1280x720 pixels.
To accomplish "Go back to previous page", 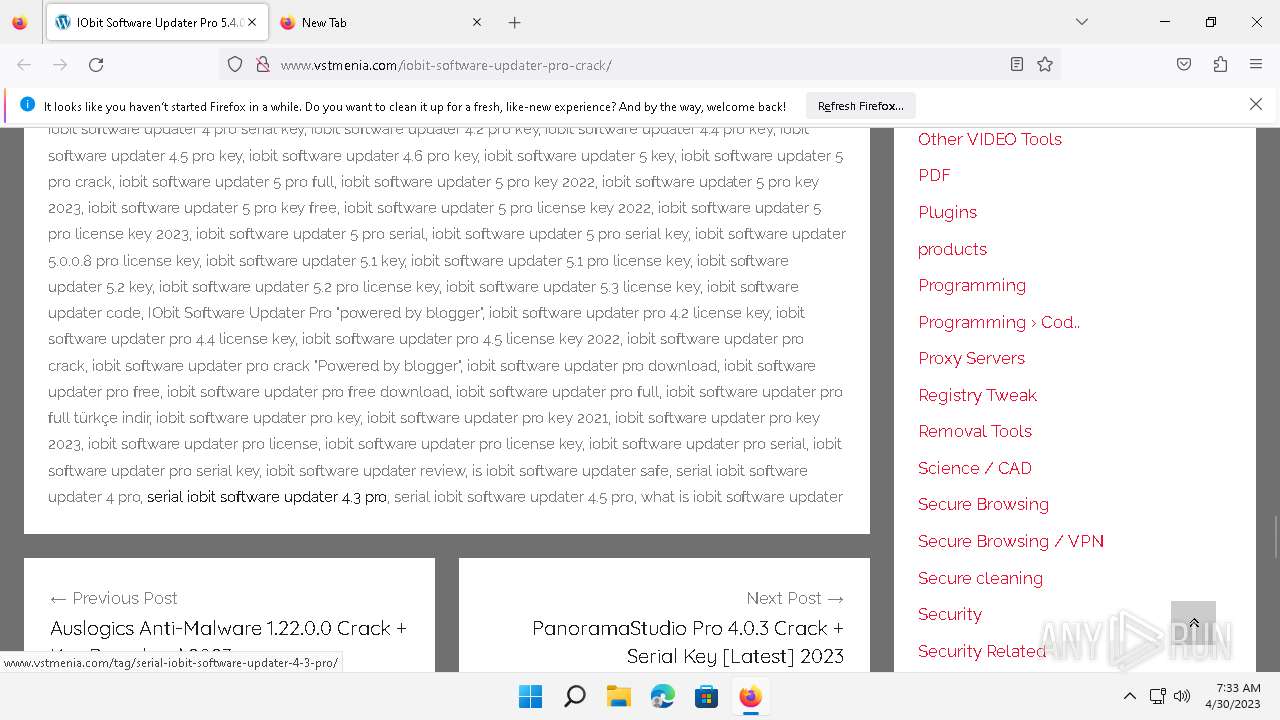I will click(24, 64).
